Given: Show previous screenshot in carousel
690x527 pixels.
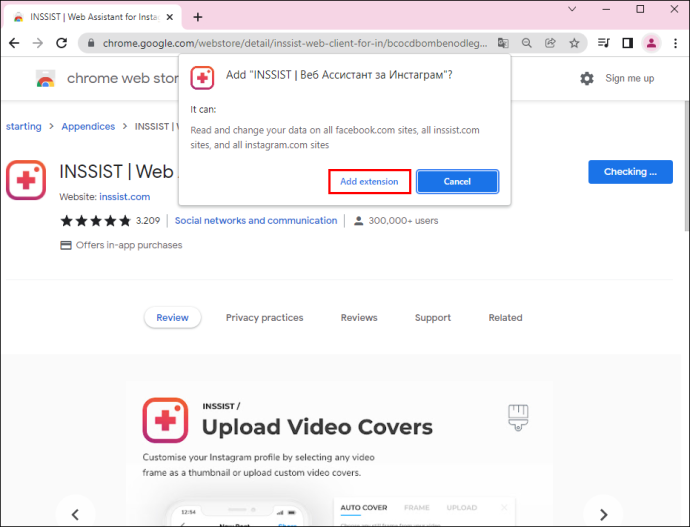Looking at the screenshot, I should tap(75, 514).
